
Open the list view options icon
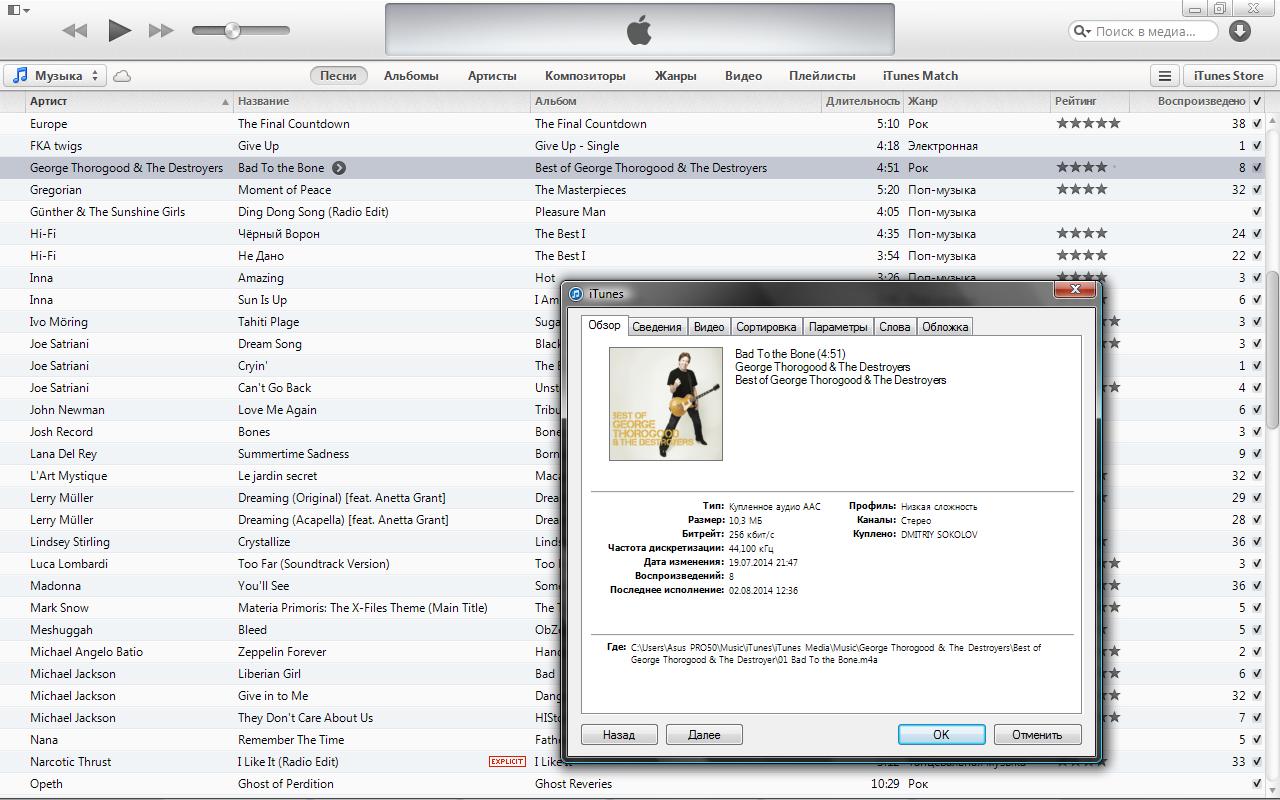[1164, 76]
